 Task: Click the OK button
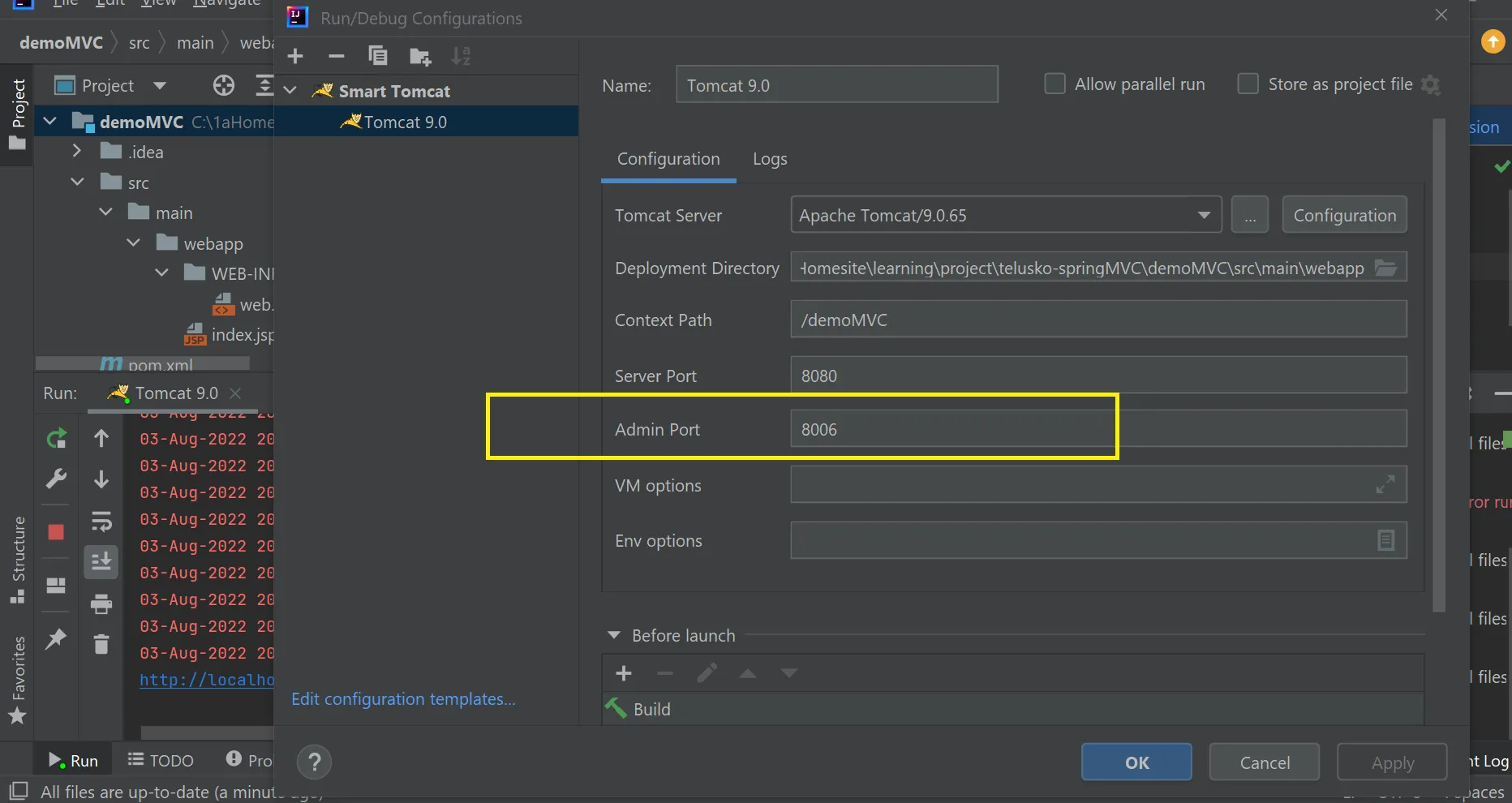click(x=1136, y=762)
